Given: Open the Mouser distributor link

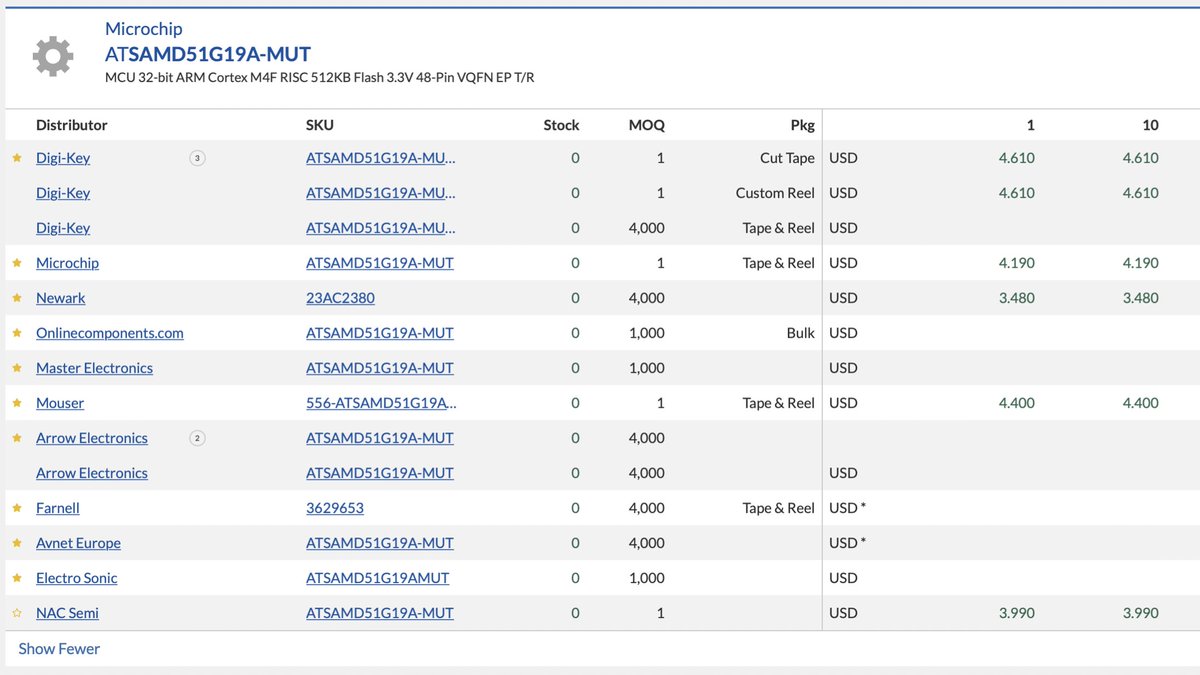Looking at the screenshot, I should point(60,403).
